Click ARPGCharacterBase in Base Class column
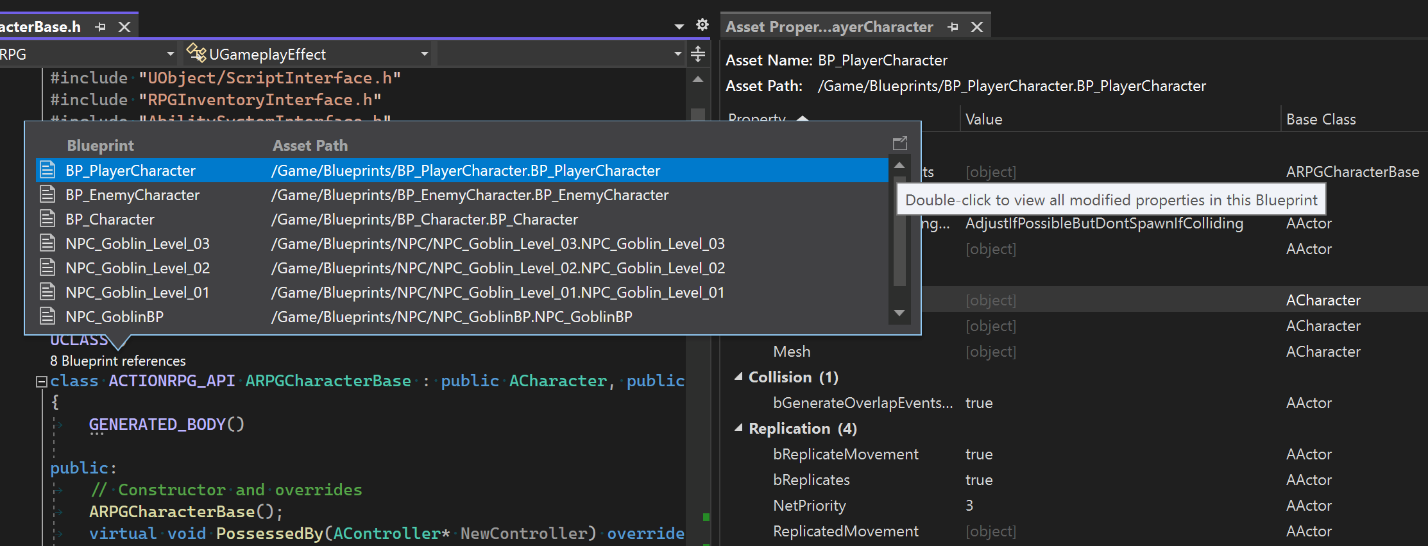The height and width of the screenshot is (546, 1428). 1352,172
